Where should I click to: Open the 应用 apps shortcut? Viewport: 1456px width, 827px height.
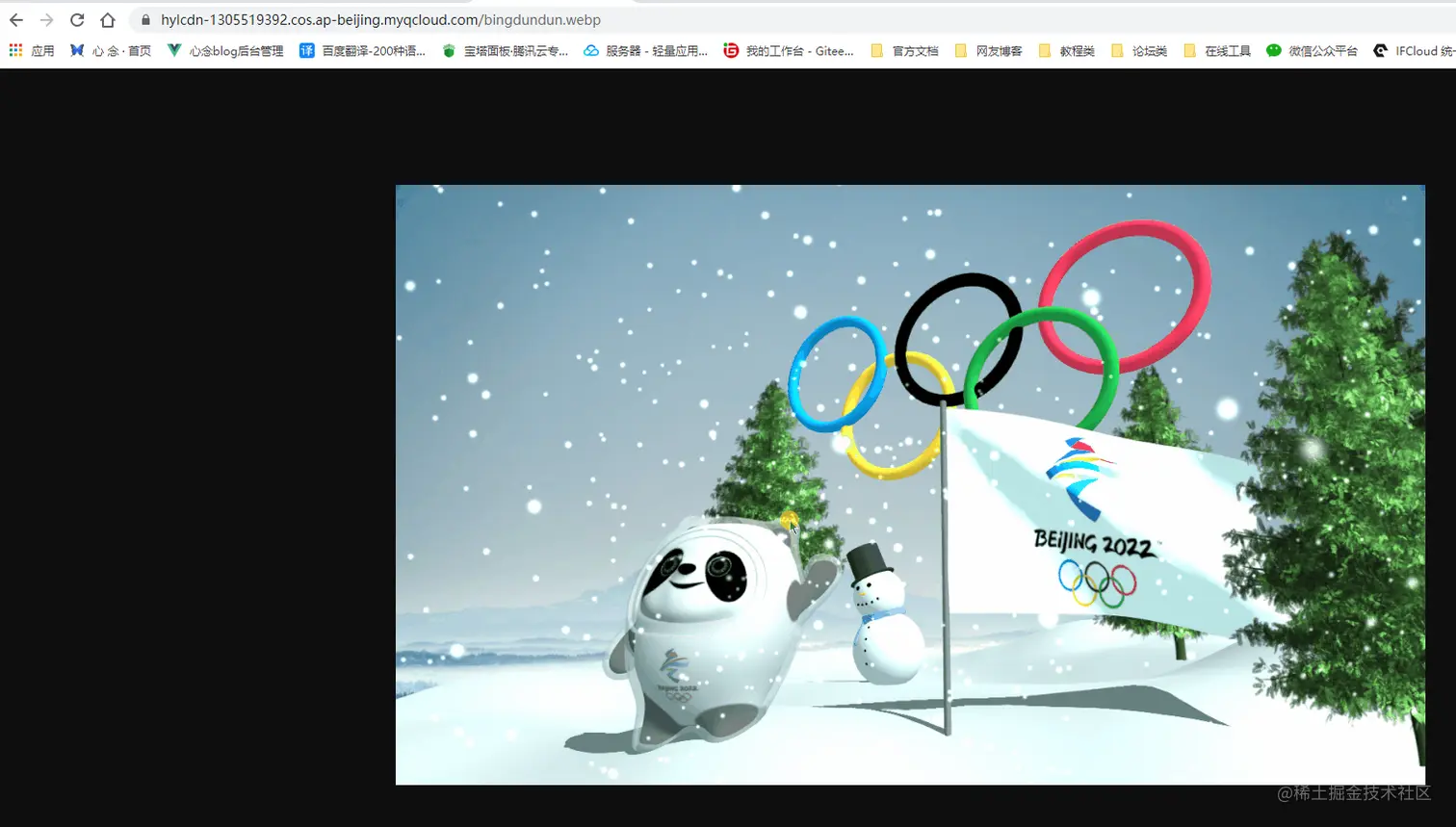click(32, 51)
